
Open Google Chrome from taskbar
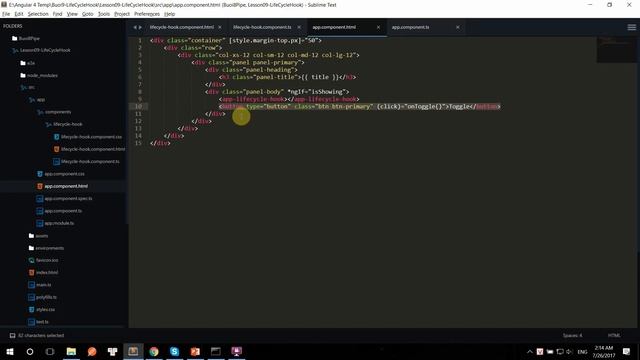(154, 351)
